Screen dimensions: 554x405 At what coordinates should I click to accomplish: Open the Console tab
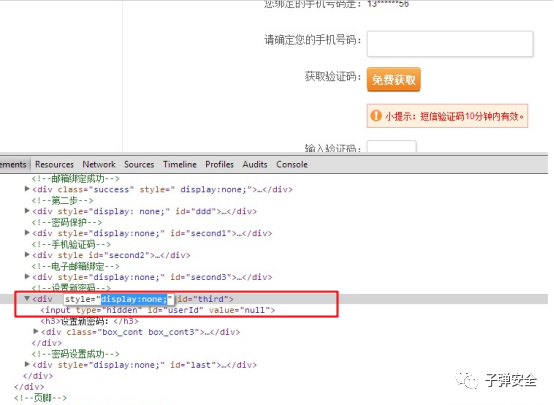point(292,164)
